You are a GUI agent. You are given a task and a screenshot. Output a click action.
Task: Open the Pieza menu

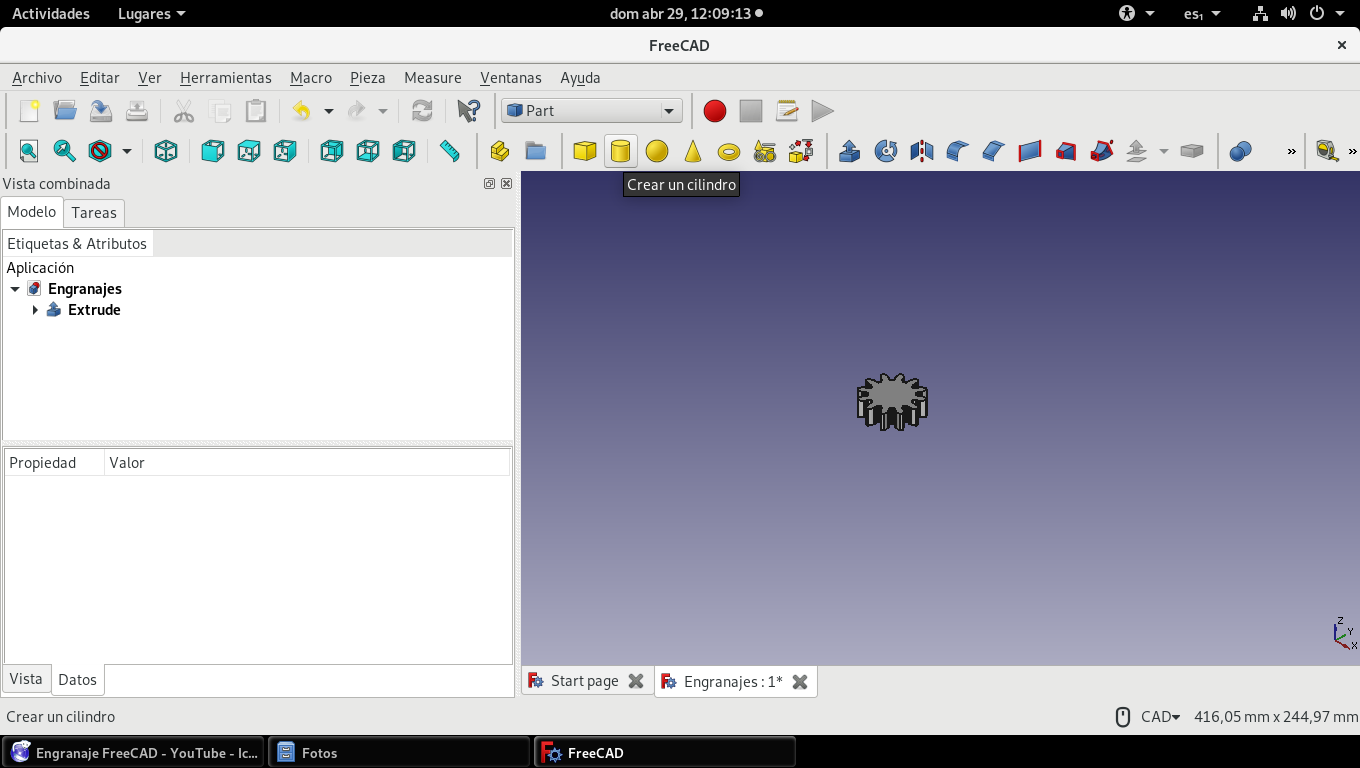pos(368,78)
